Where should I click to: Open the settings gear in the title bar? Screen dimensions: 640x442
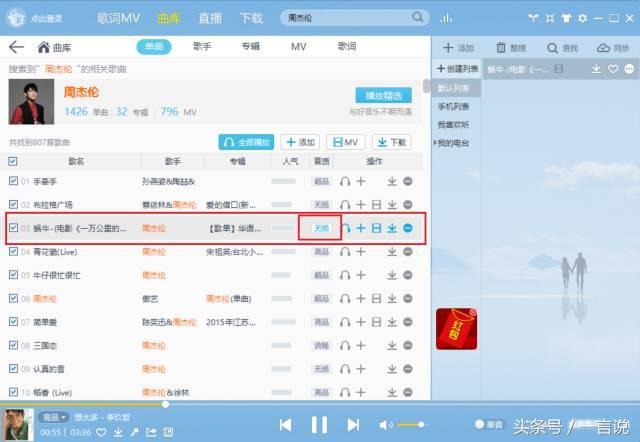pos(582,18)
